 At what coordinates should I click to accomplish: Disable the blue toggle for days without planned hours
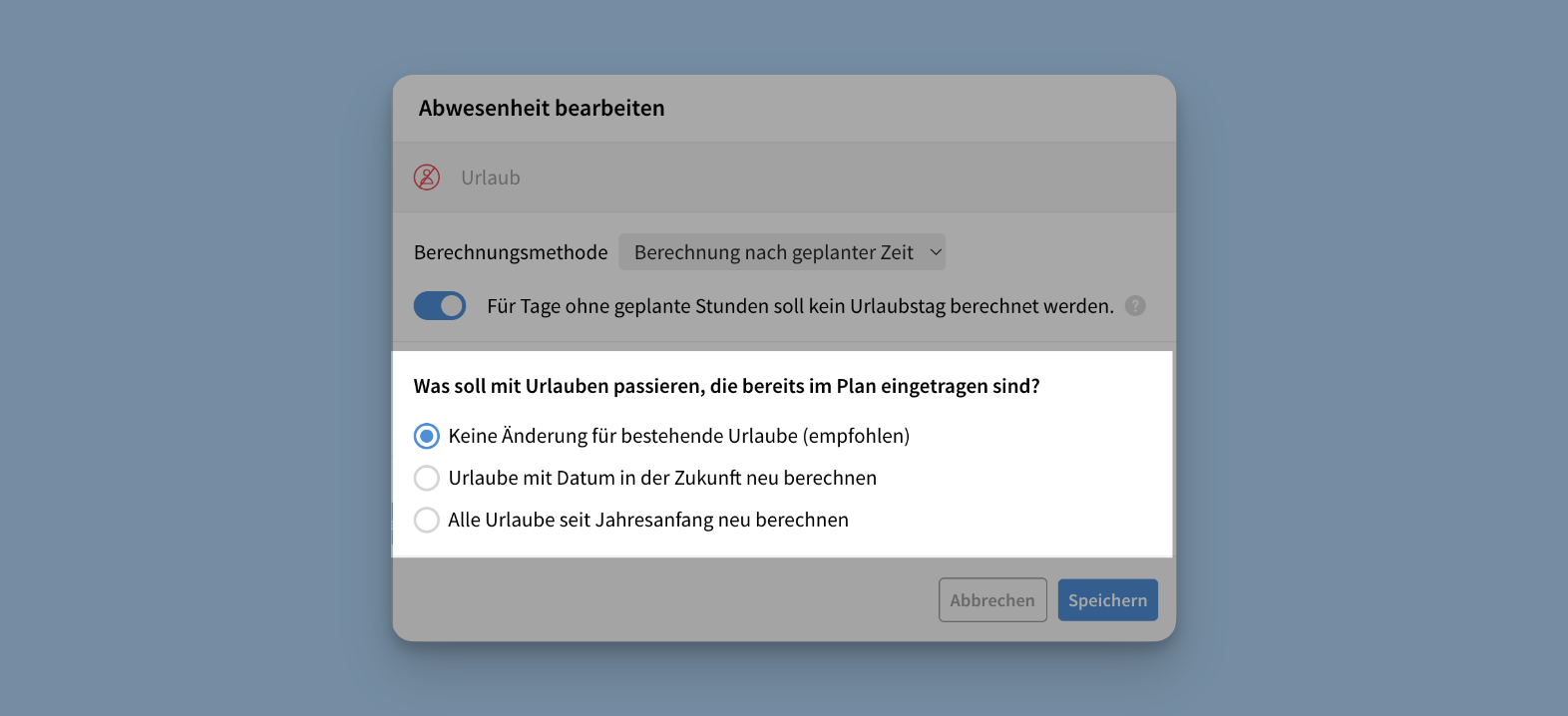[x=440, y=306]
